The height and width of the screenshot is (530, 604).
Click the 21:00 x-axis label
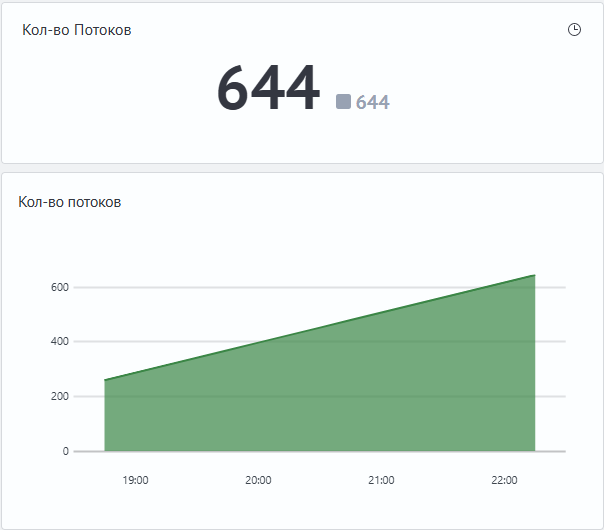point(381,480)
